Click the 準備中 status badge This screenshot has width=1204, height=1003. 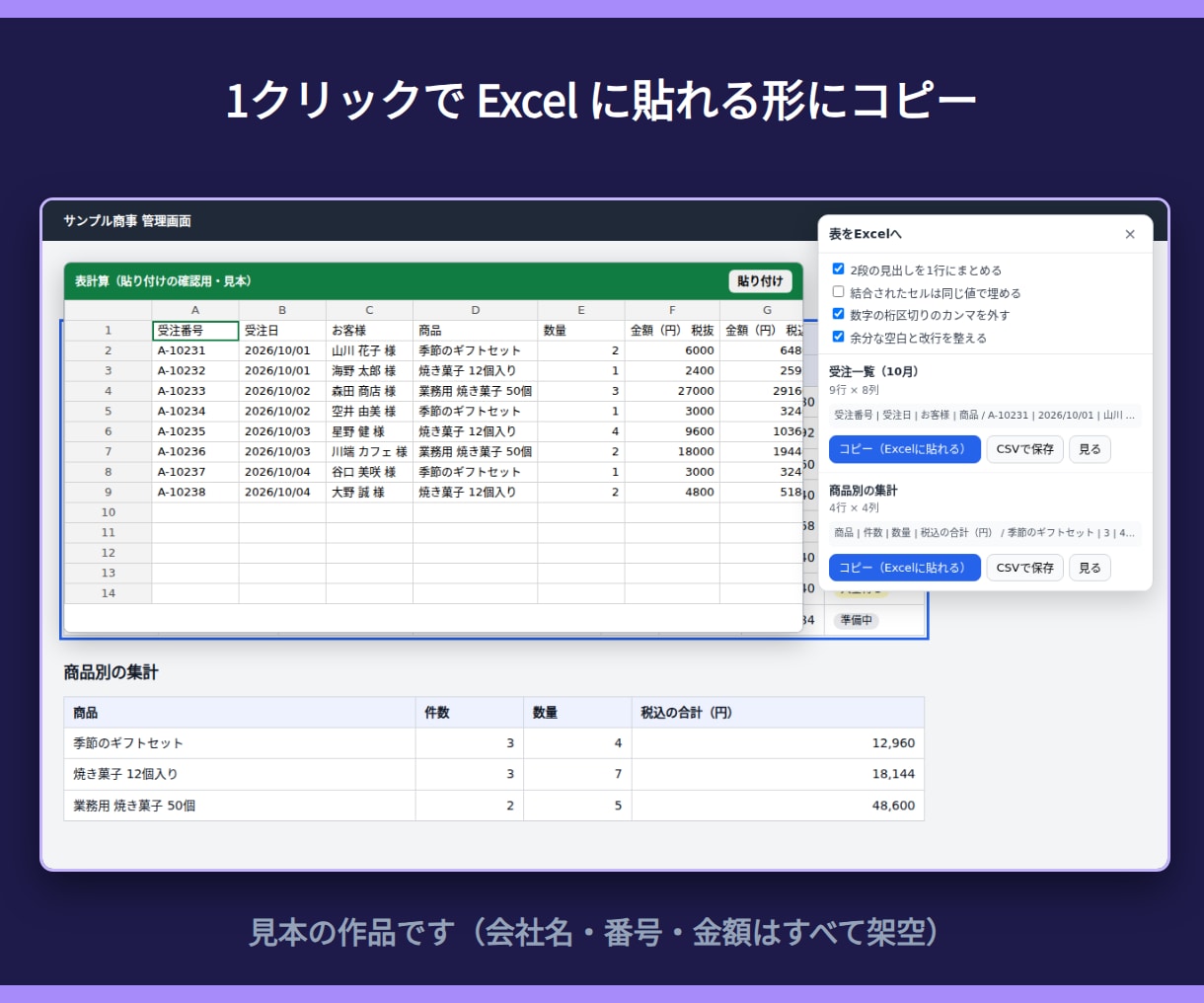[x=857, y=621]
